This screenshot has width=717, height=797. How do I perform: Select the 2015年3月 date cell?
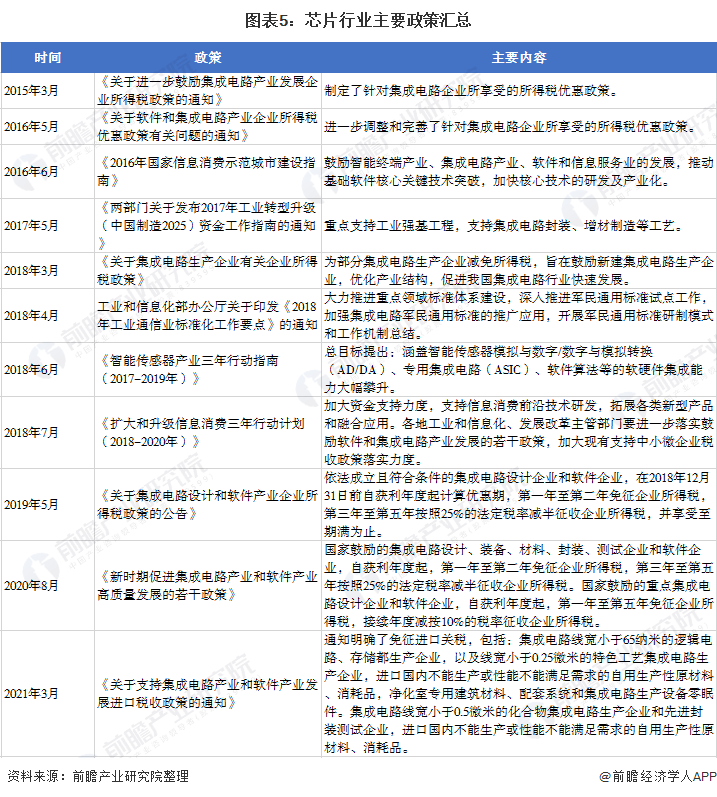pyautogui.click(x=32, y=91)
